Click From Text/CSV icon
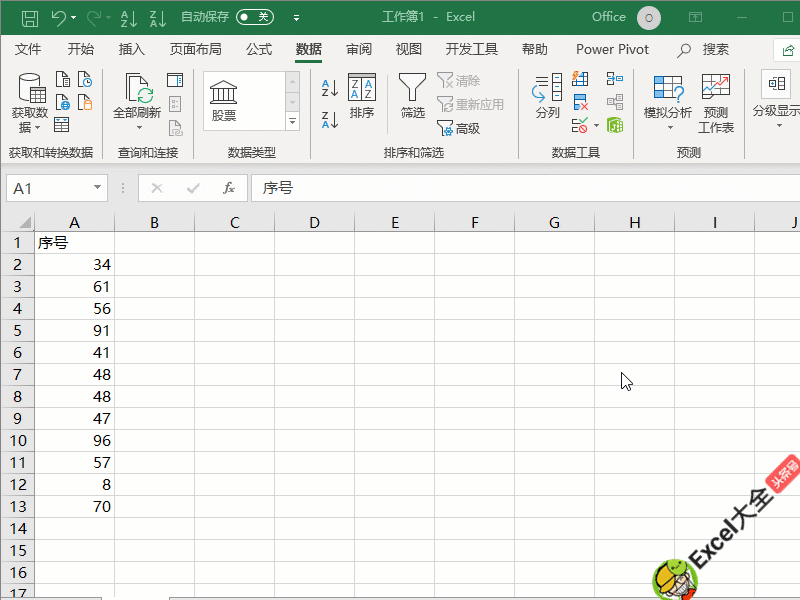This screenshot has height=600, width=800. (63, 80)
